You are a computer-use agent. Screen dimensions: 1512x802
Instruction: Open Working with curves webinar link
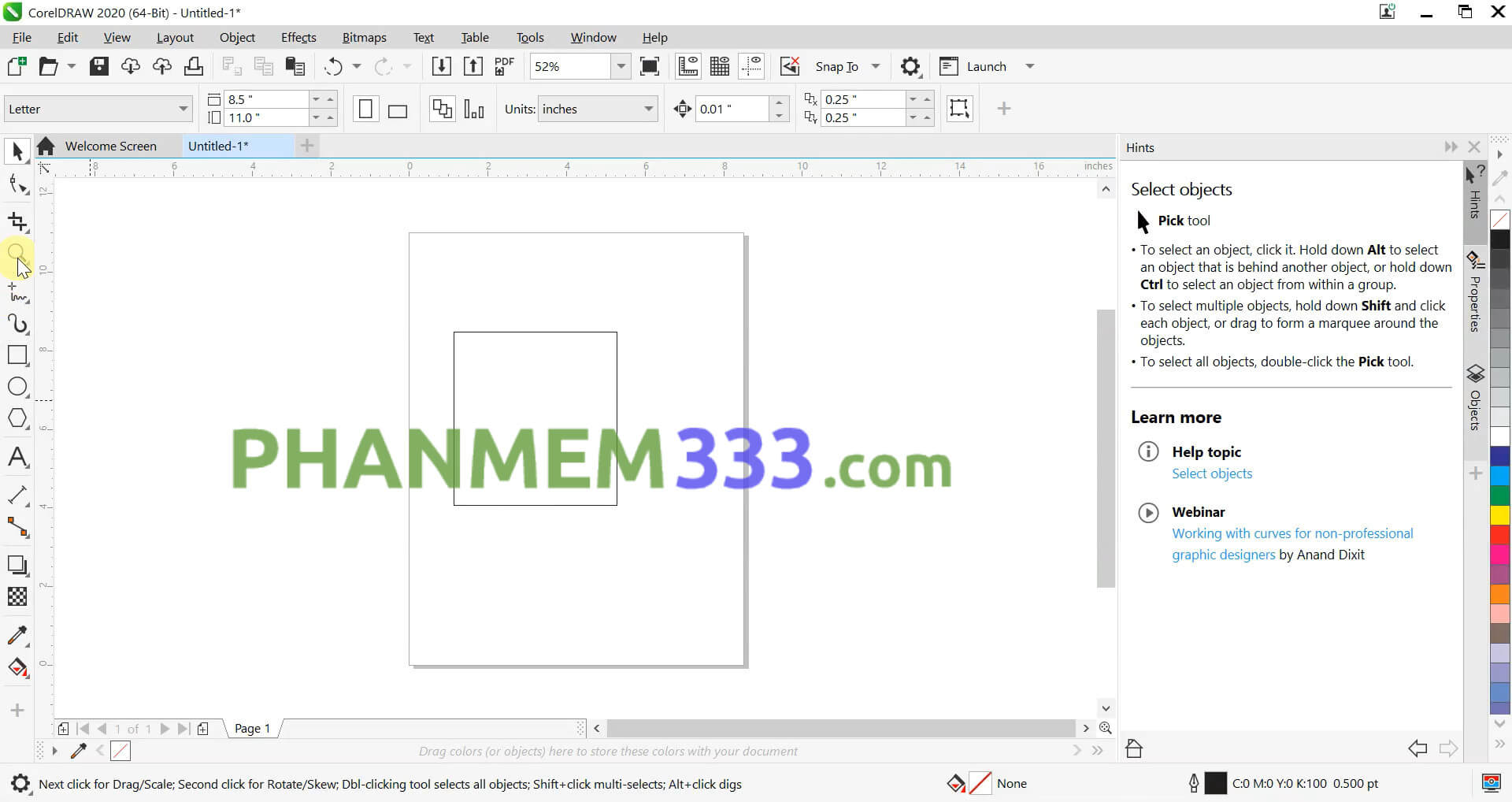click(x=1292, y=544)
